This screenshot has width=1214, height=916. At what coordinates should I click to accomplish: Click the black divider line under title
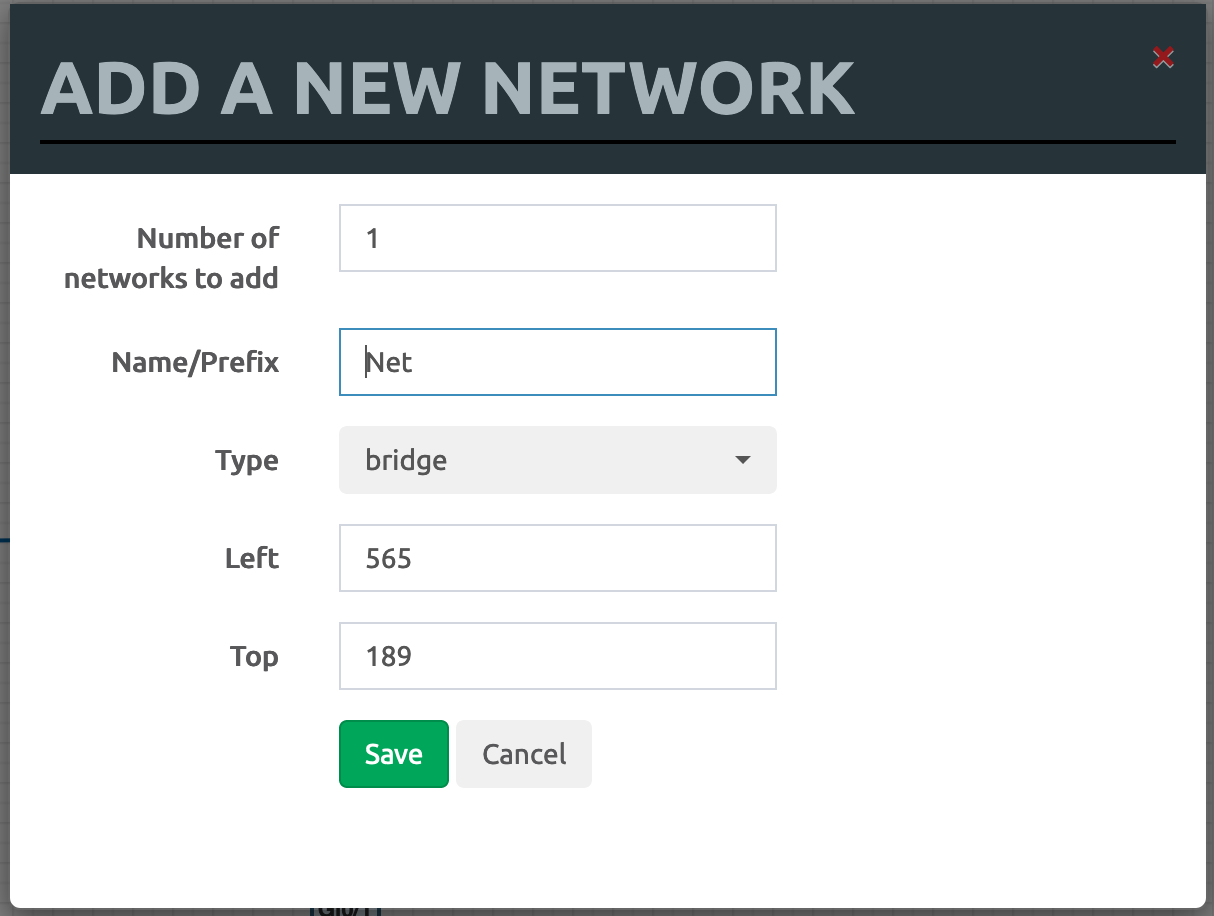tap(608, 142)
